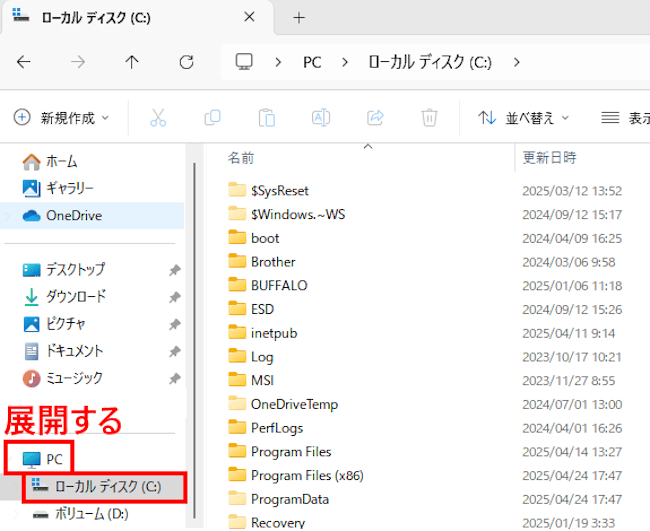Open the 表示 view options
Screen dimensions: 650x531
click(x=625, y=118)
